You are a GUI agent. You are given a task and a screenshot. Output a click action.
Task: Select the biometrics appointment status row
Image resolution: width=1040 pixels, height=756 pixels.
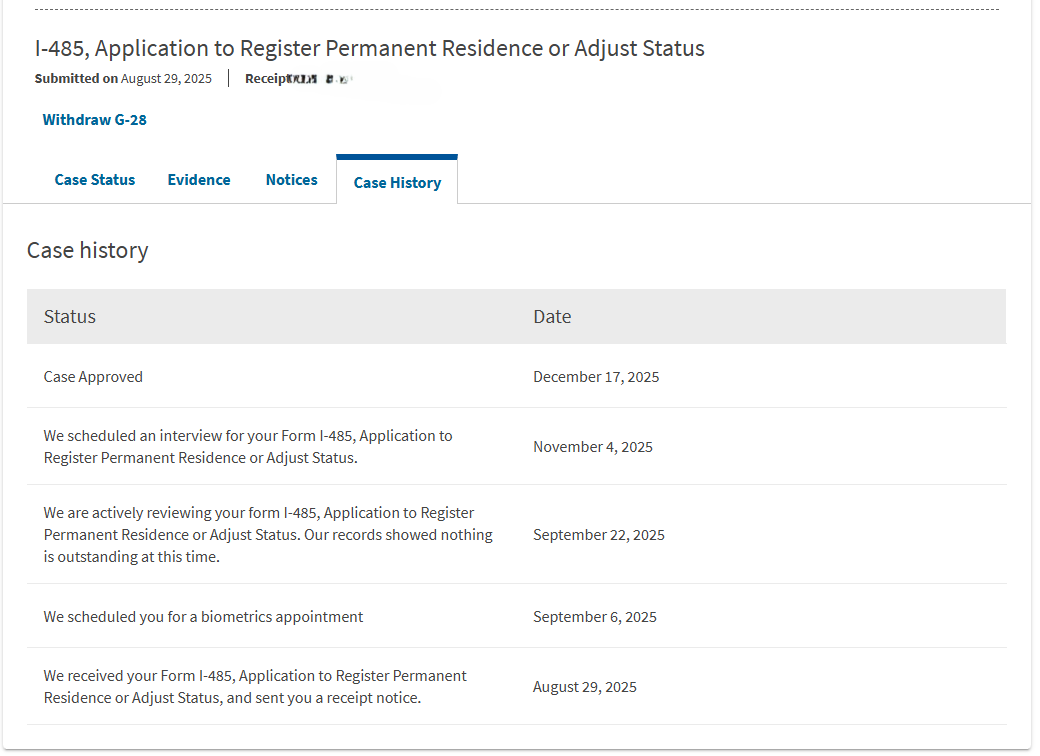[203, 617]
